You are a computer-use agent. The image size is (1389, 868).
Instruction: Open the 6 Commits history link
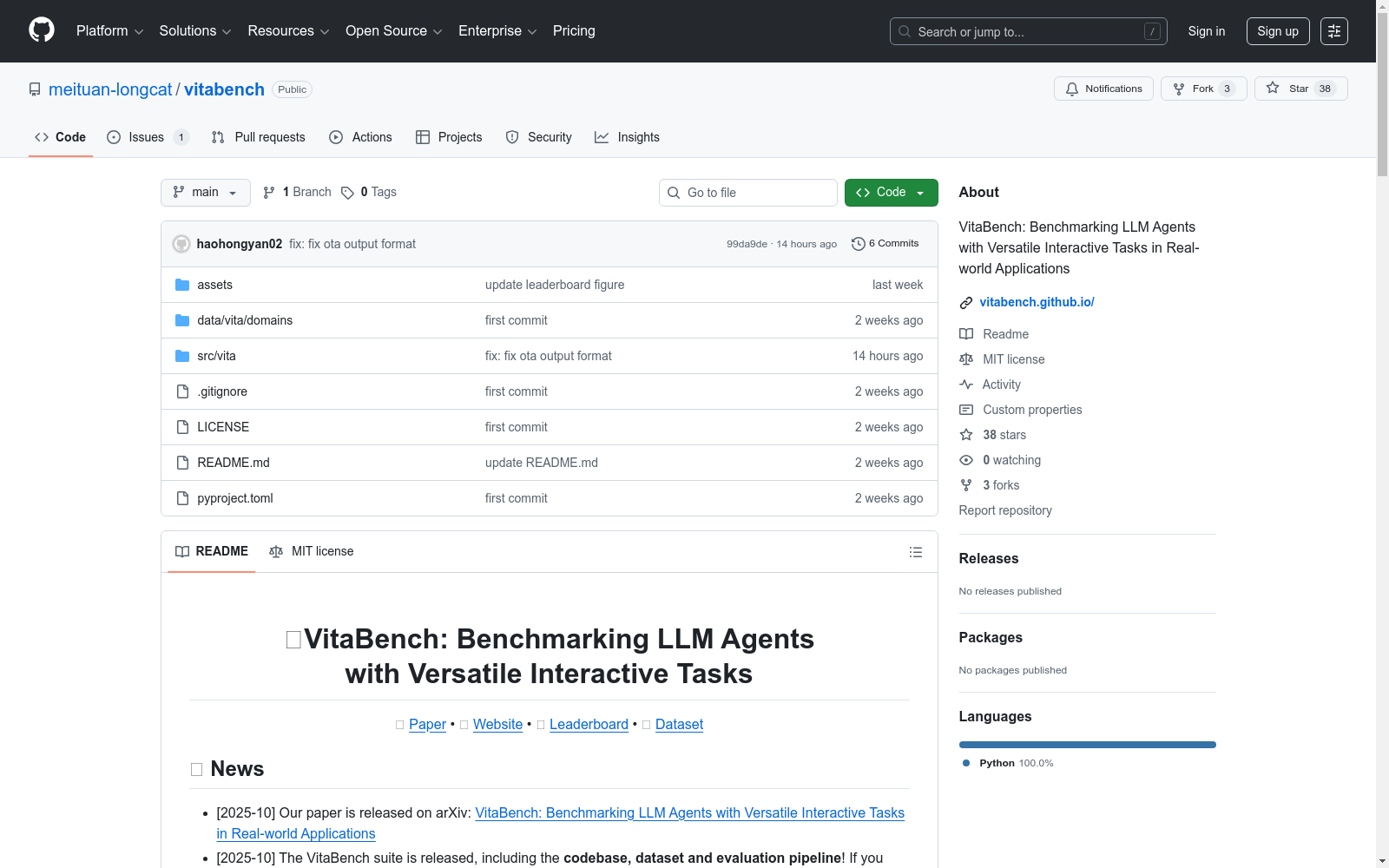(x=885, y=244)
